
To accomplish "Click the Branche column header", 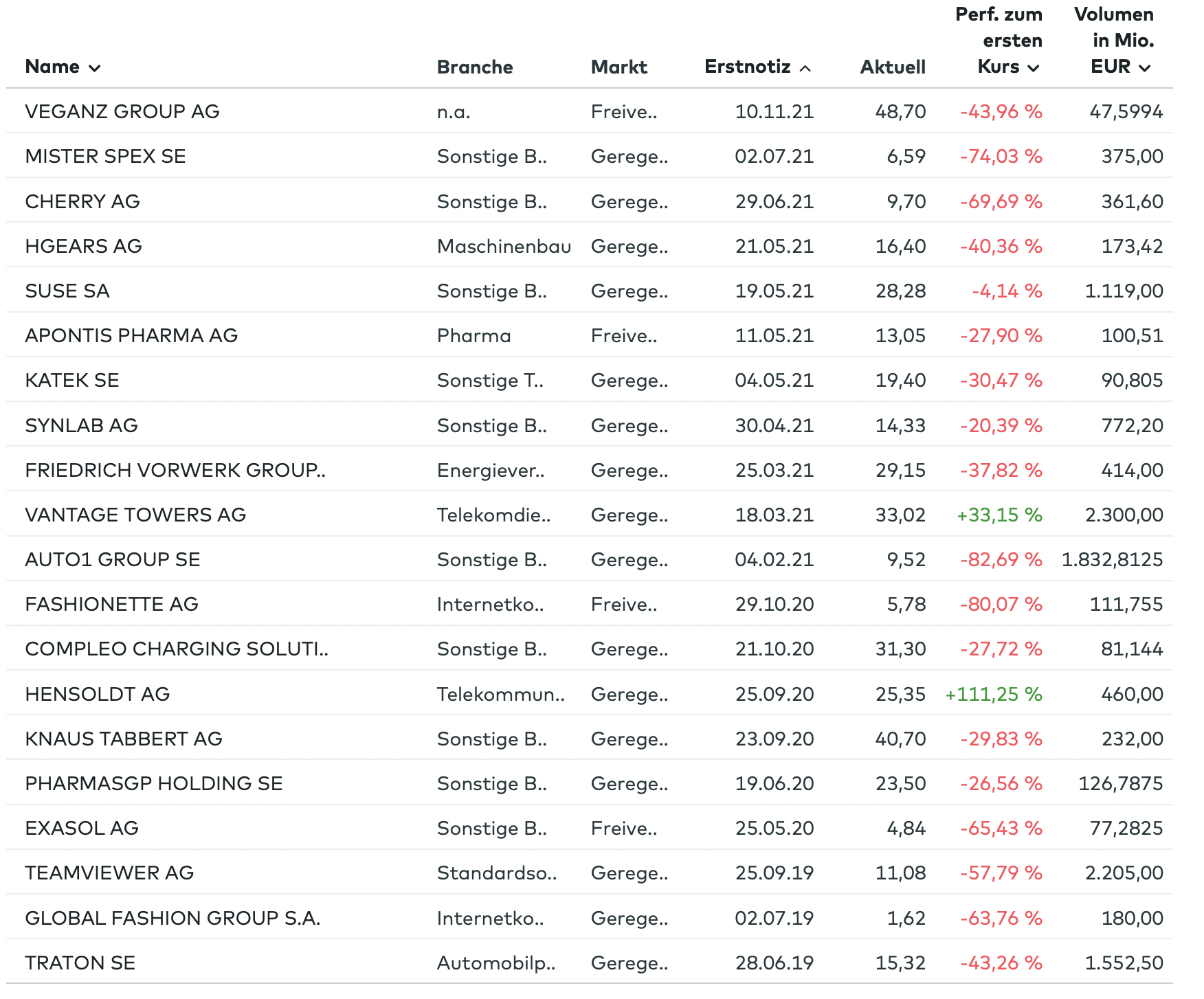I will (475, 67).
